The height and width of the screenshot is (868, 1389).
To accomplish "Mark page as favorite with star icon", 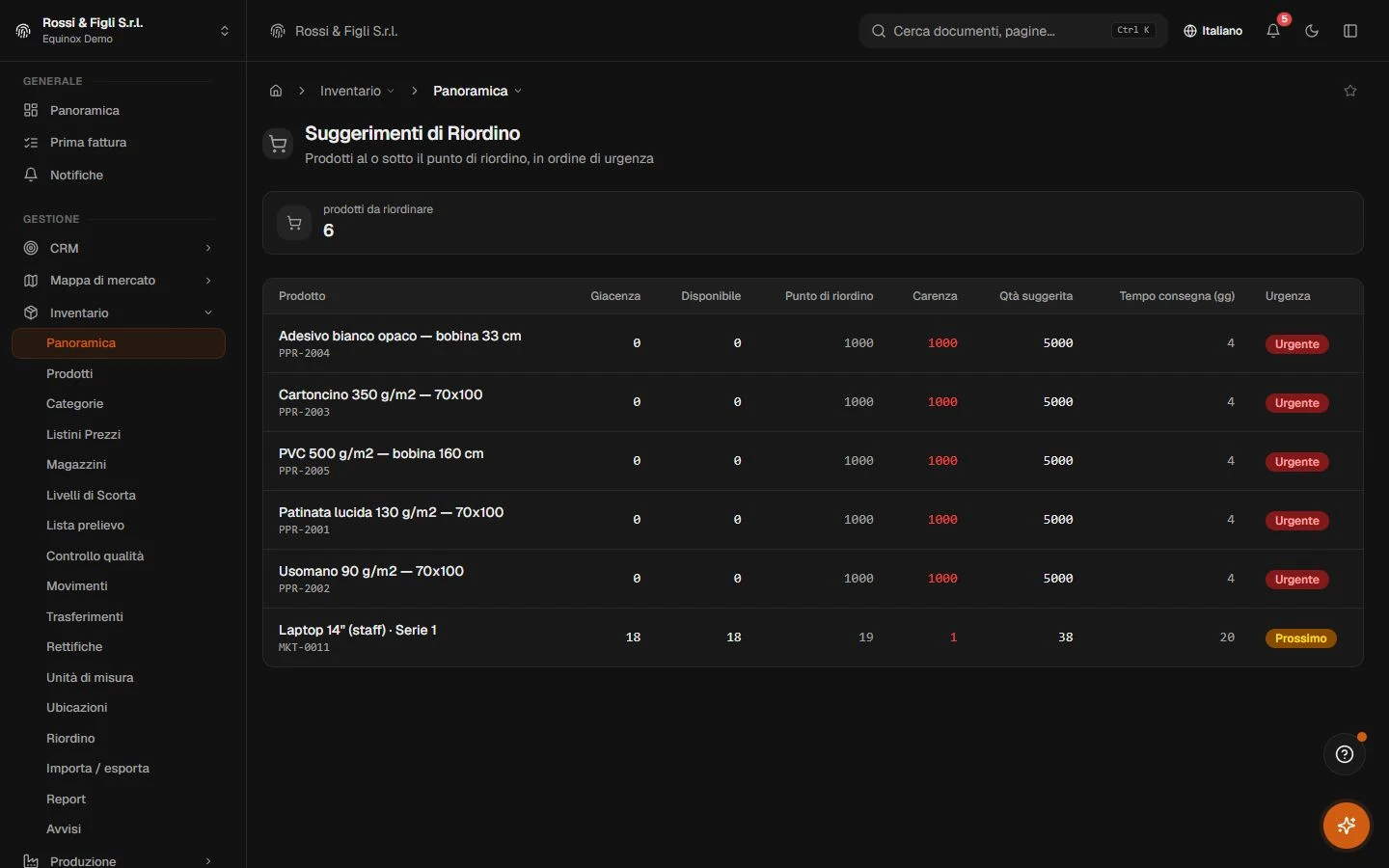I will (1350, 91).
